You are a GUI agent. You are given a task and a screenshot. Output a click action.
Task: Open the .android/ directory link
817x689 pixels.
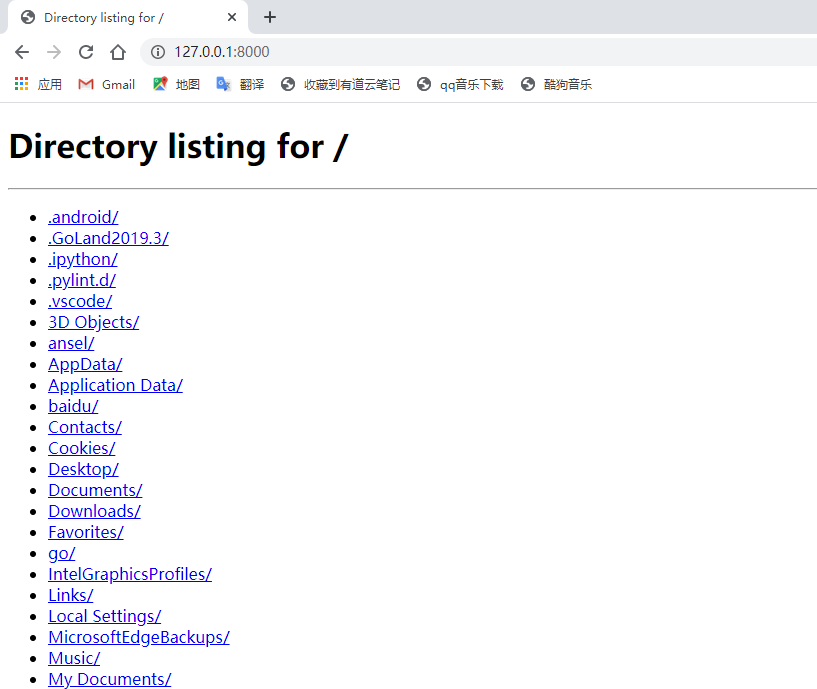click(83, 217)
